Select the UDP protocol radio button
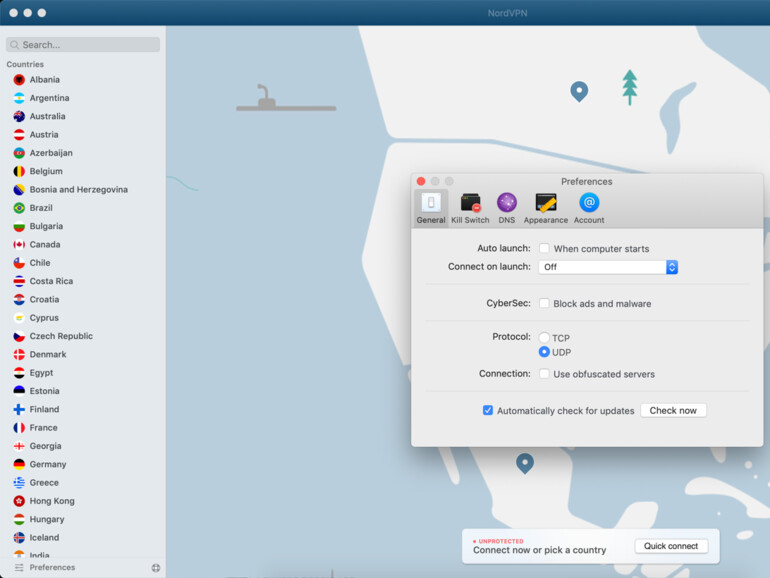 tap(544, 352)
